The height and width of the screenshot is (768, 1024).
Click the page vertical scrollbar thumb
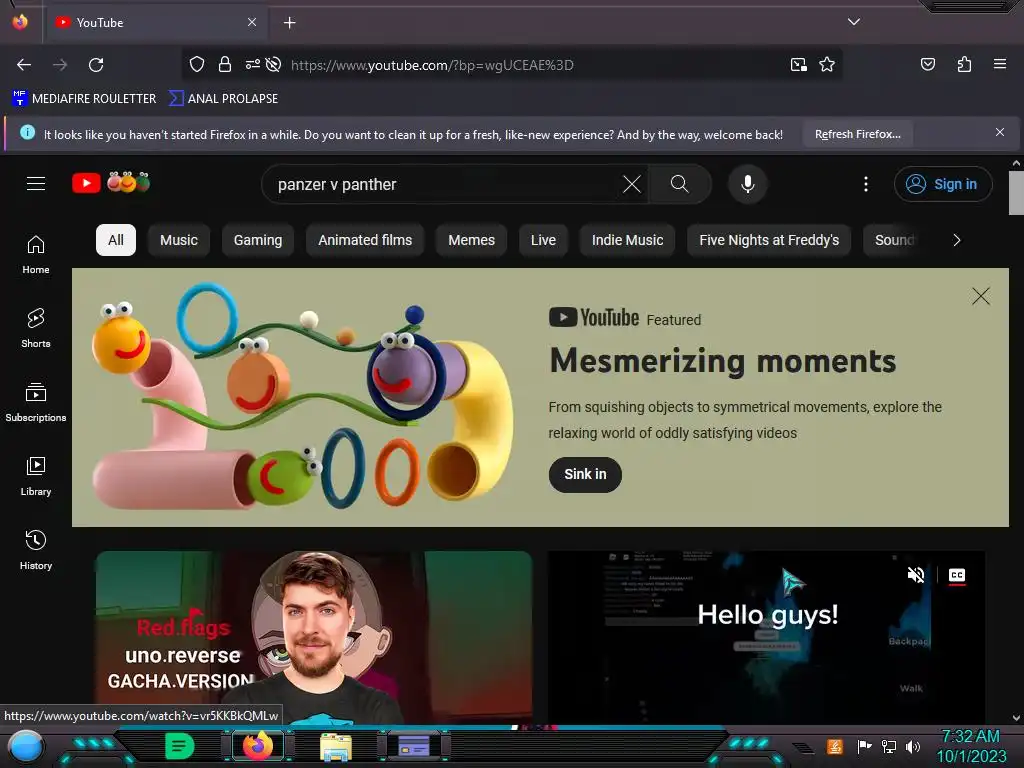(1016, 193)
